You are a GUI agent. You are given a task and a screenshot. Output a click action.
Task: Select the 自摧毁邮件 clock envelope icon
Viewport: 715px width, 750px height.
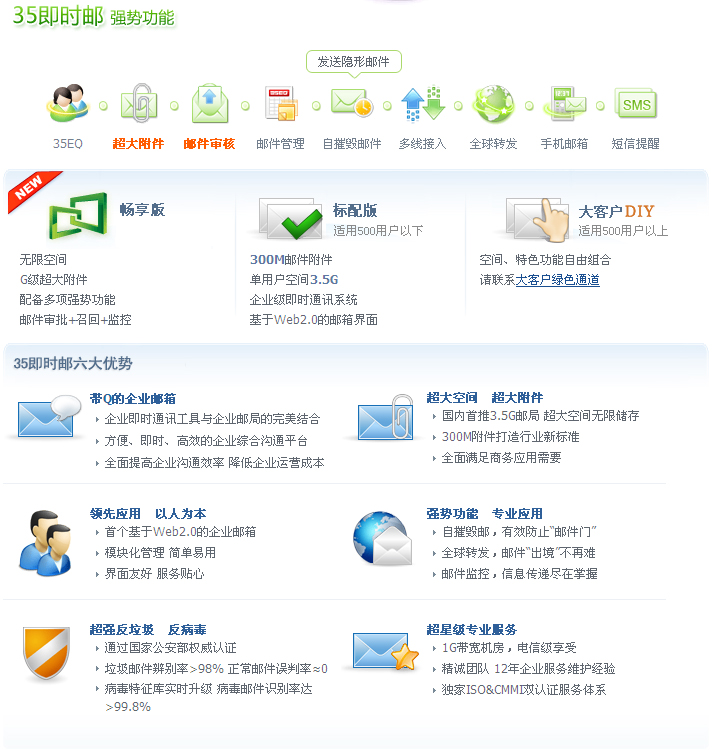tap(352, 102)
